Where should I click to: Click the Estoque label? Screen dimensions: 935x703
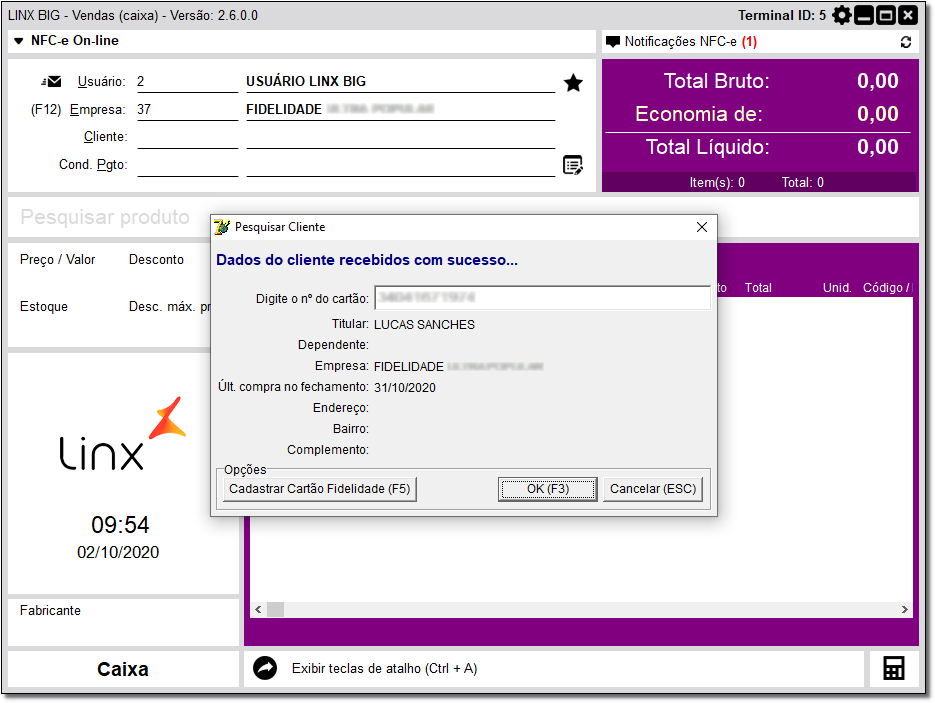point(44,306)
